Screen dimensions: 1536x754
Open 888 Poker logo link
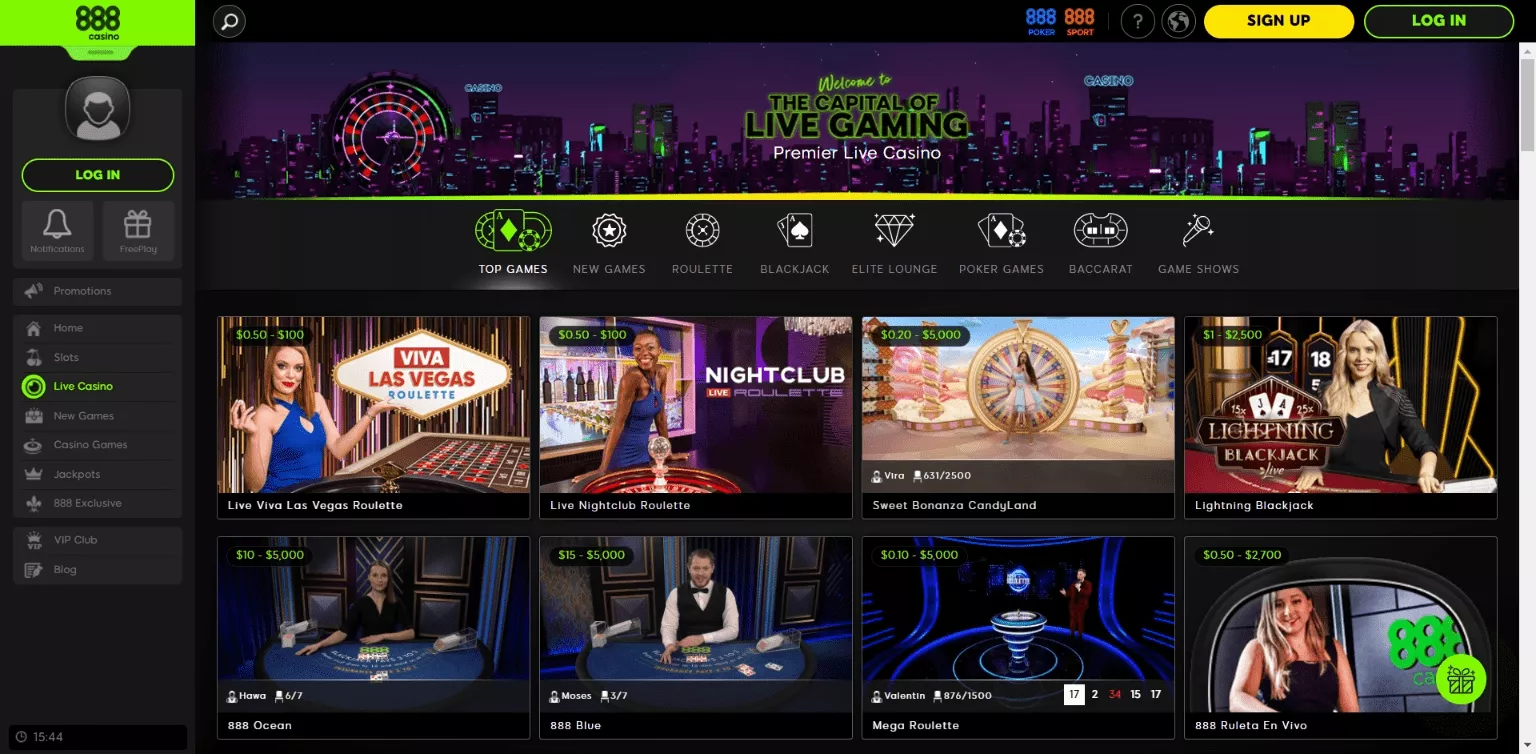click(1041, 21)
